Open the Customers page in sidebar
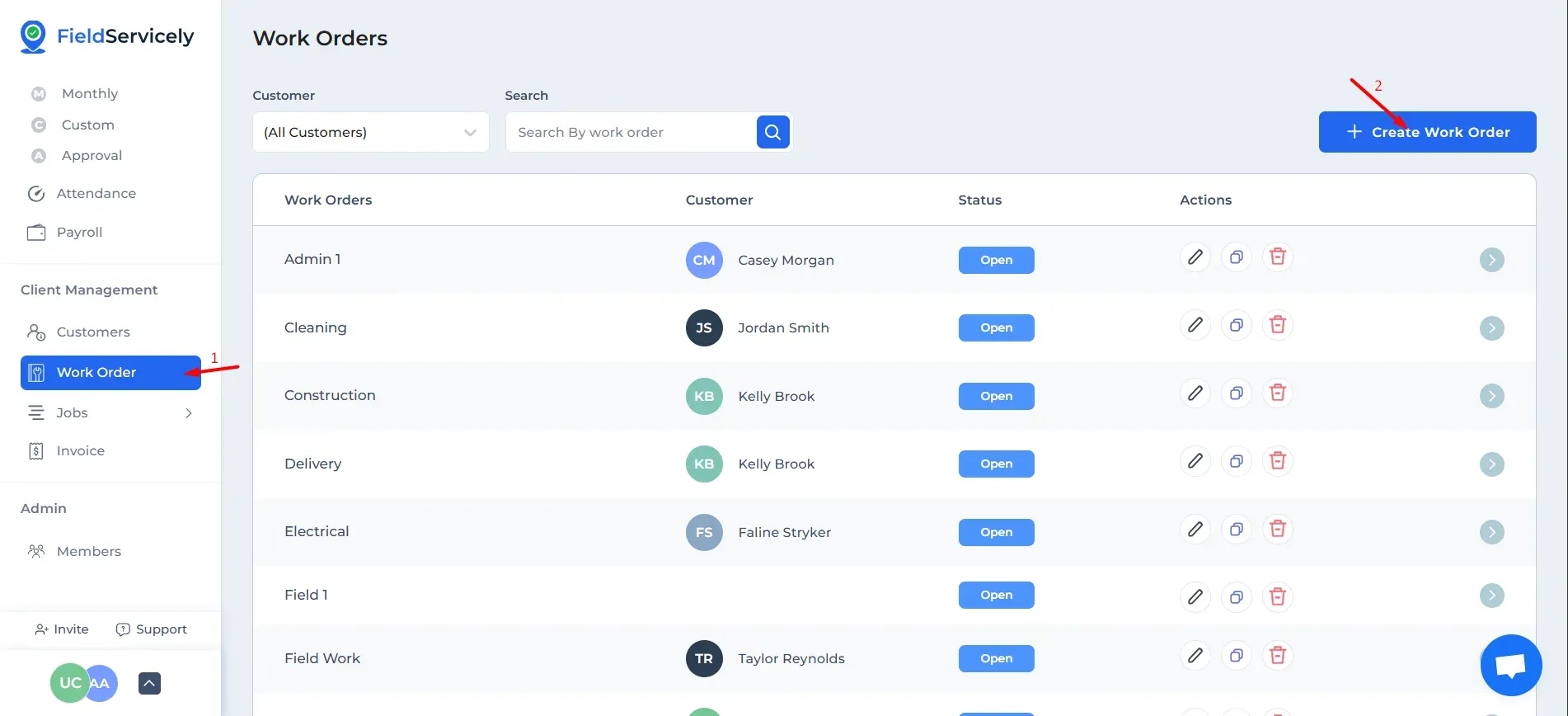This screenshot has height=716, width=1568. 92,332
